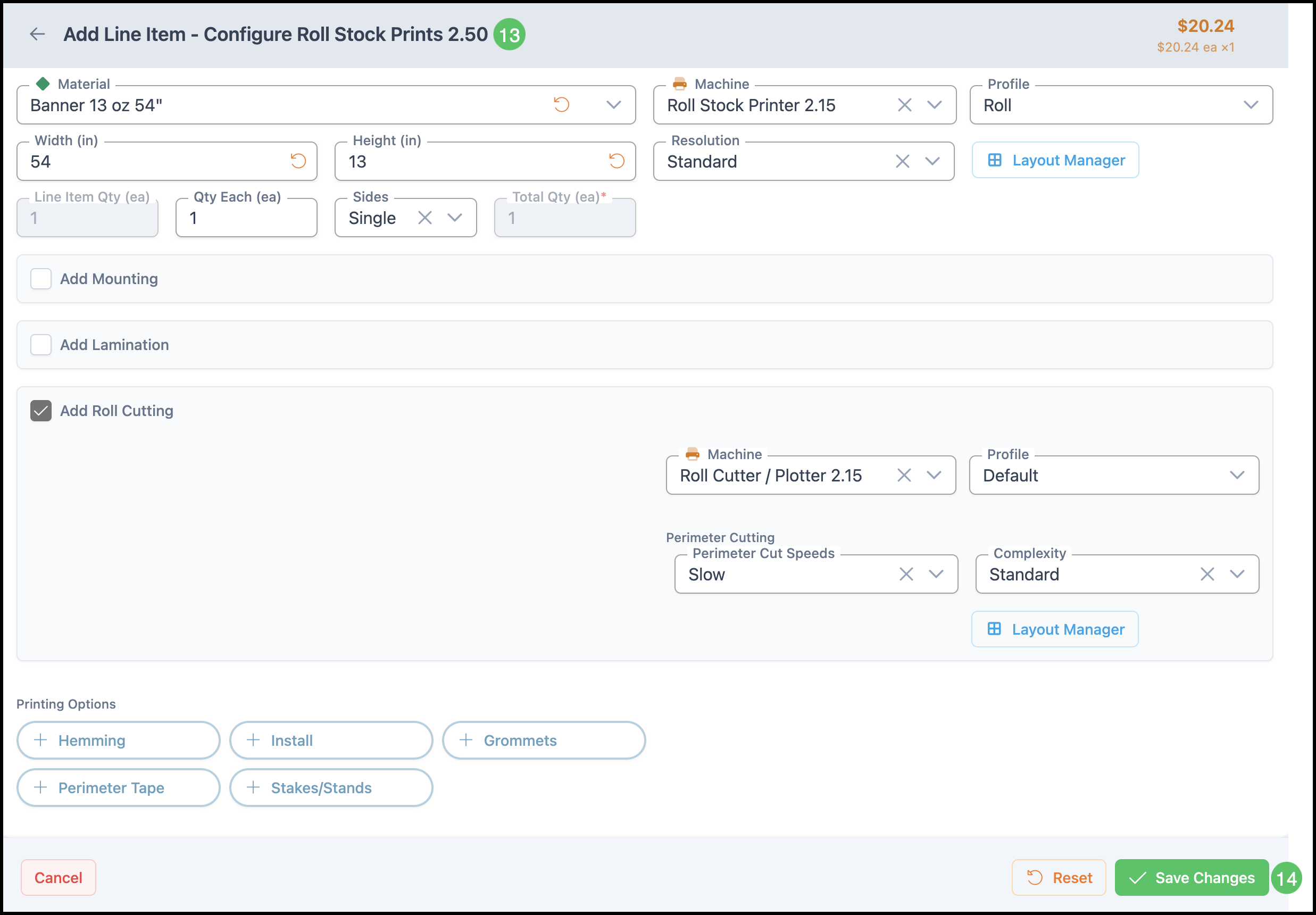Viewport: 1316px width, 915px height.
Task: Click the back arrow icon in header
Action: [x=37, y=35]
